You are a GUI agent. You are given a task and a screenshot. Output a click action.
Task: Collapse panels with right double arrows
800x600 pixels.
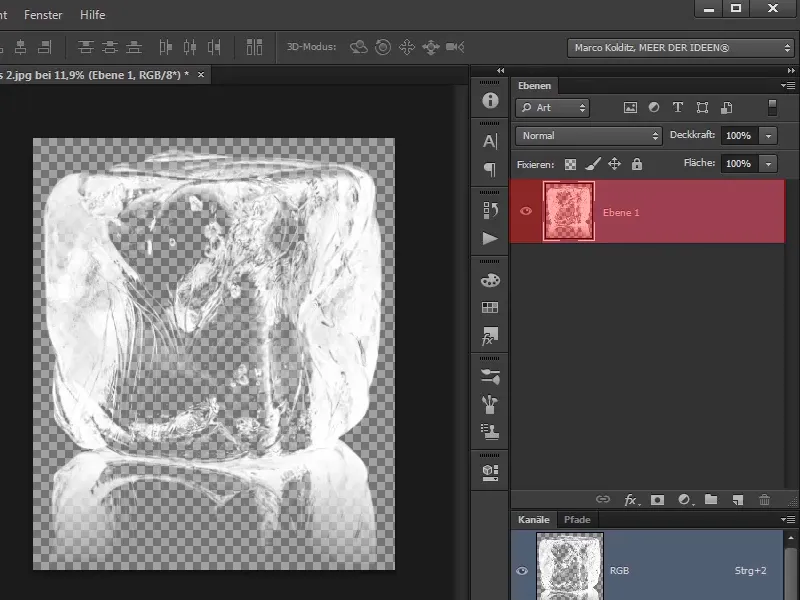(791, 70)
